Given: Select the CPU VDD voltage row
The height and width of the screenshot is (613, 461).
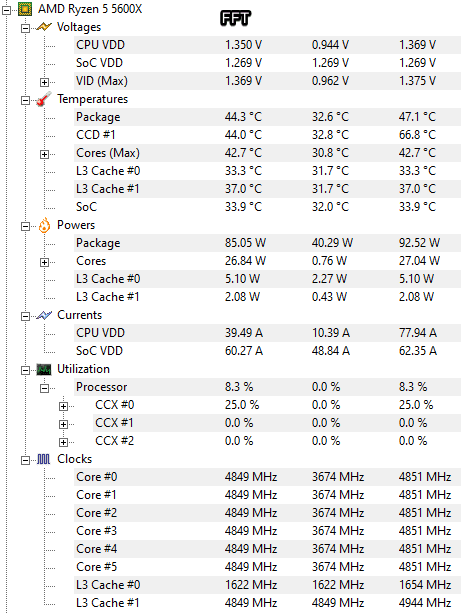Looking at the screenshot, I should point(267,45).
